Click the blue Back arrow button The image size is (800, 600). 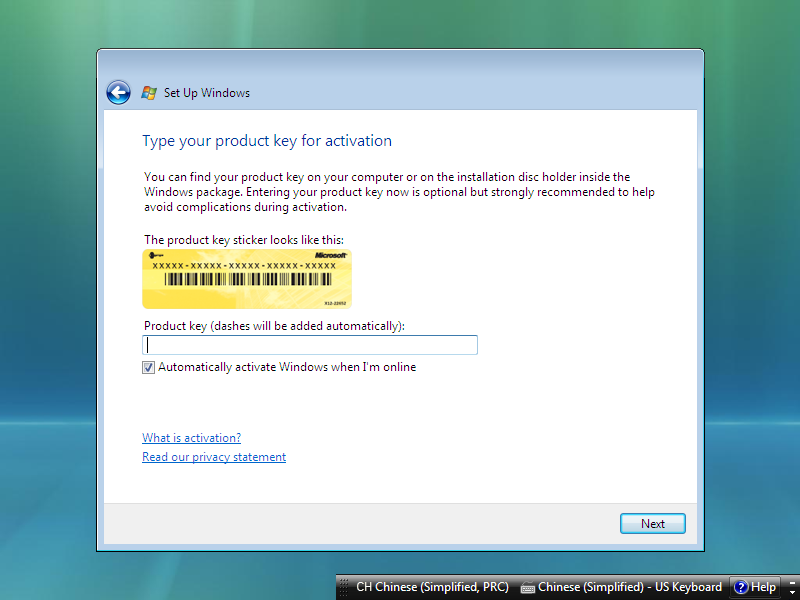(118, 92)
